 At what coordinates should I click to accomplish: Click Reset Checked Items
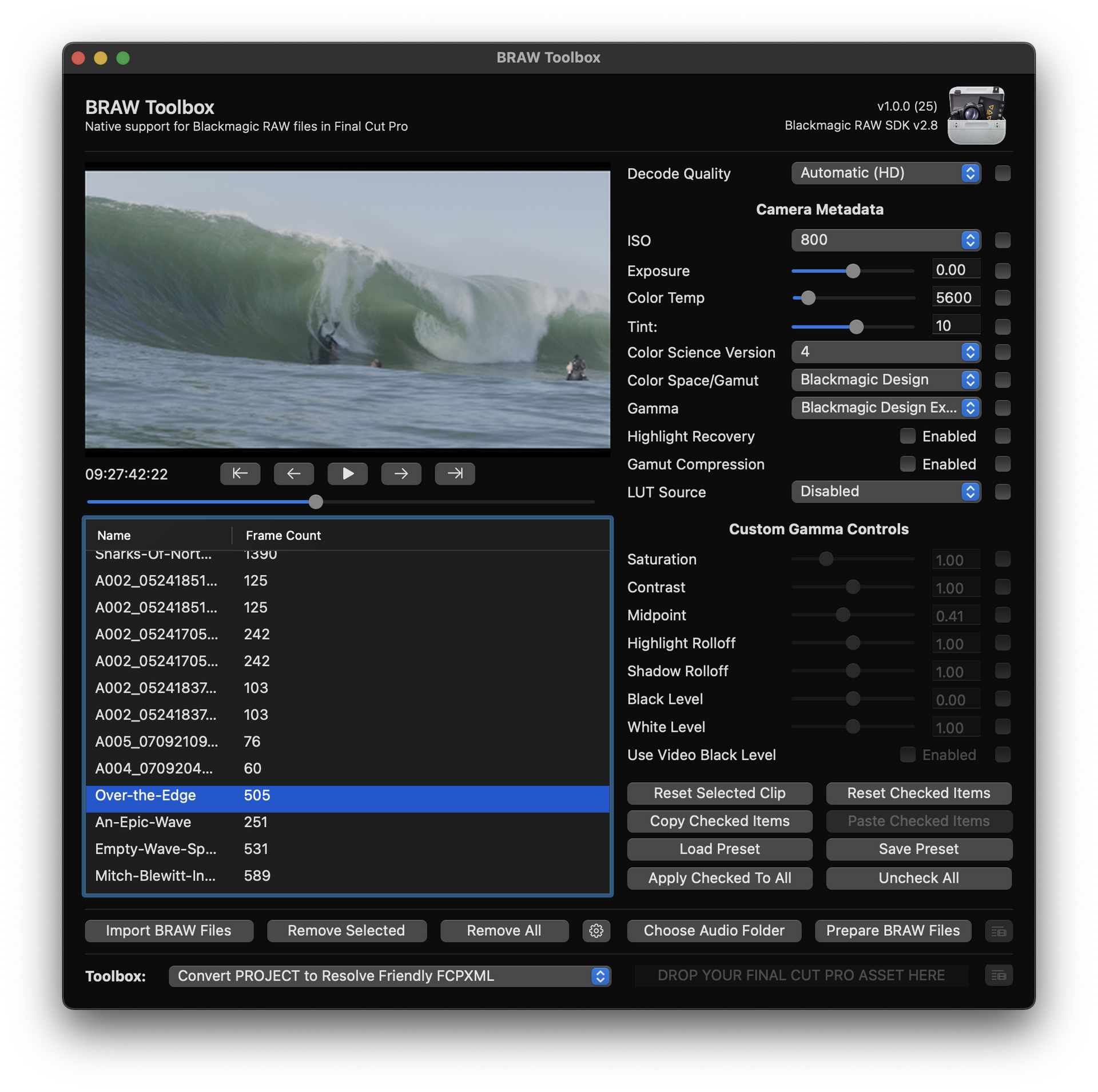(918, 793)
